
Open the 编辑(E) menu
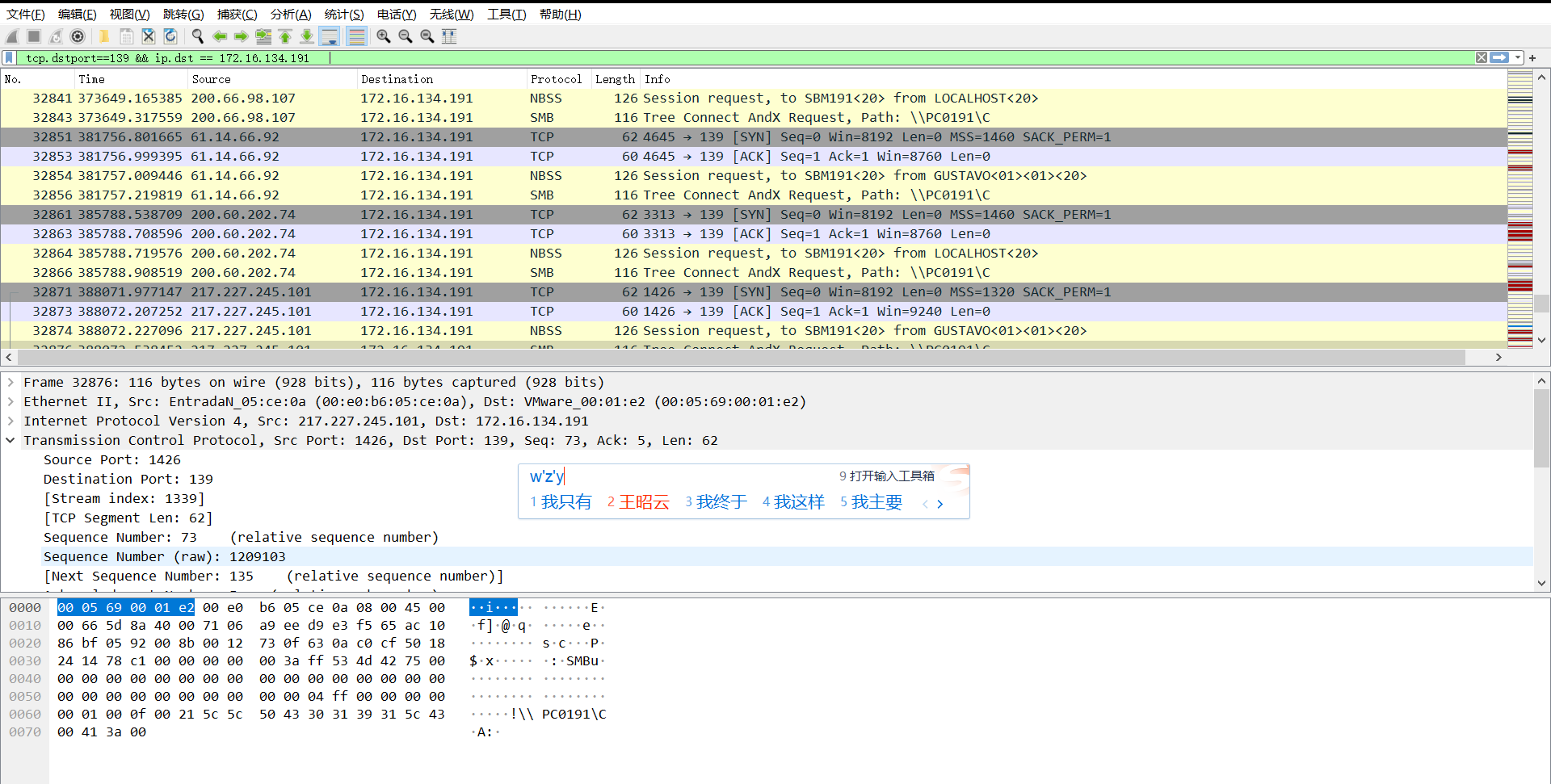tap(77, 14)
